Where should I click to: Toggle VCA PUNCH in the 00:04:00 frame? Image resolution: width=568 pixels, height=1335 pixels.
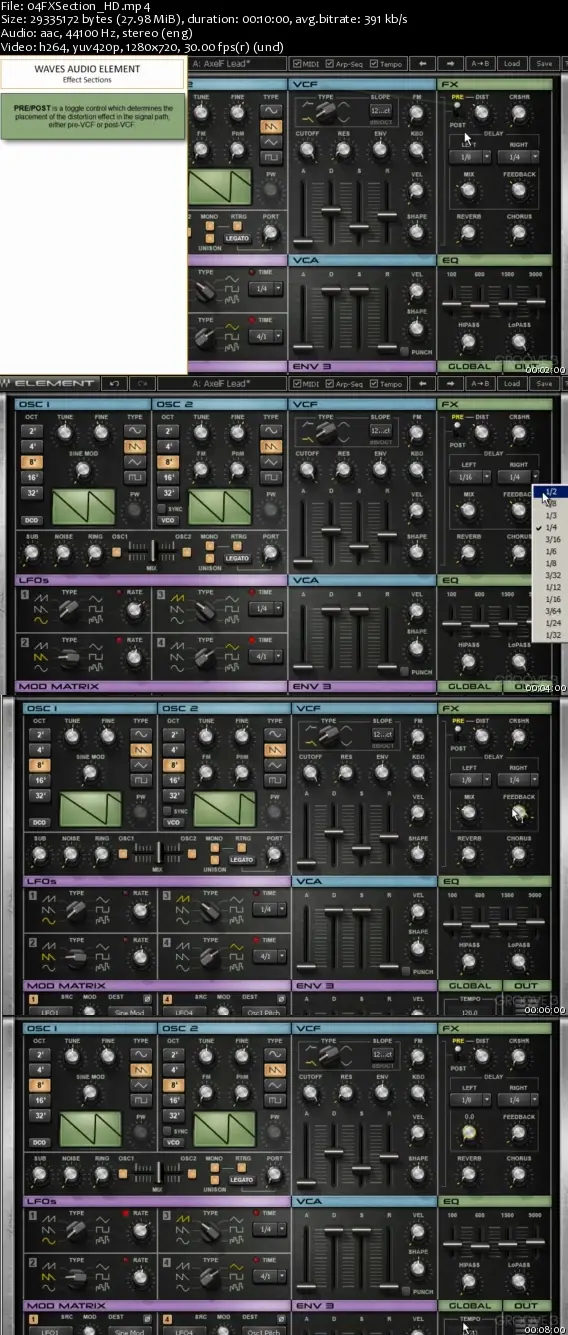click(x=404, y=672)
